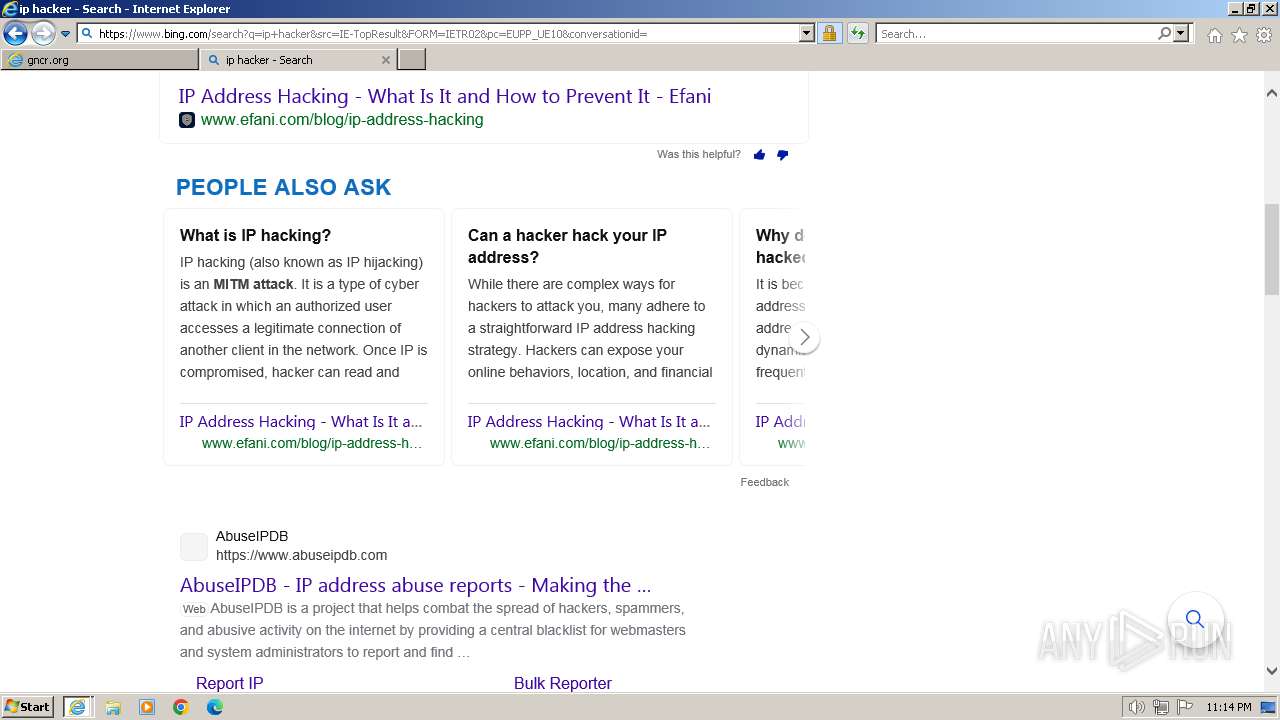Click the floating blue search magnifier button

(x=1195, y=619)
